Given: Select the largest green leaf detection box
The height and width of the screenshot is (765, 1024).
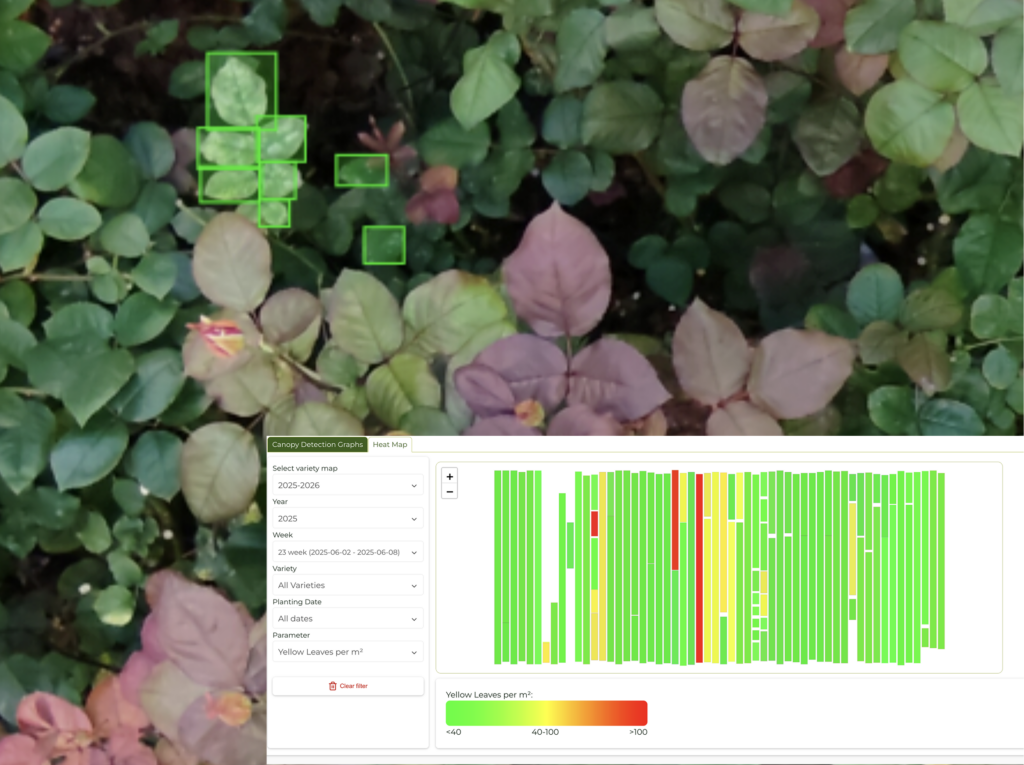Looking at the screenshot, I should pyautogui.click(x=241, y=89).
